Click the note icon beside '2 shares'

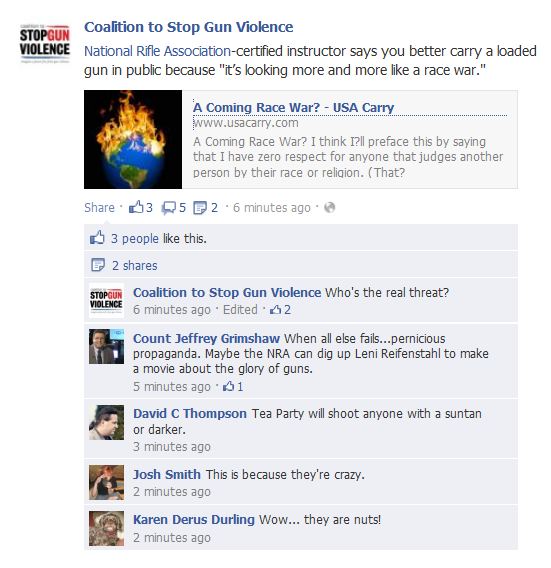[98, 265]
